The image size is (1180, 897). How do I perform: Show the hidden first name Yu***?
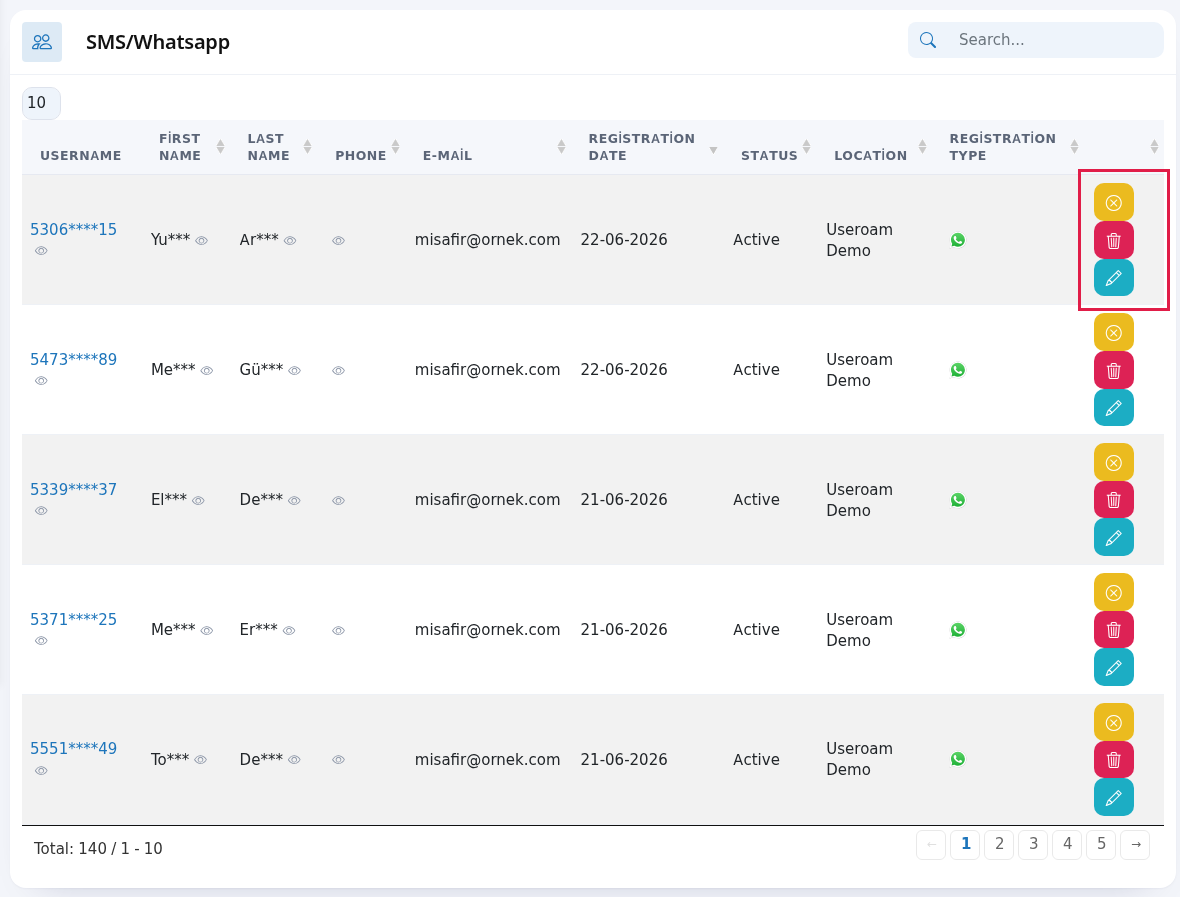(x=202, y=241)
